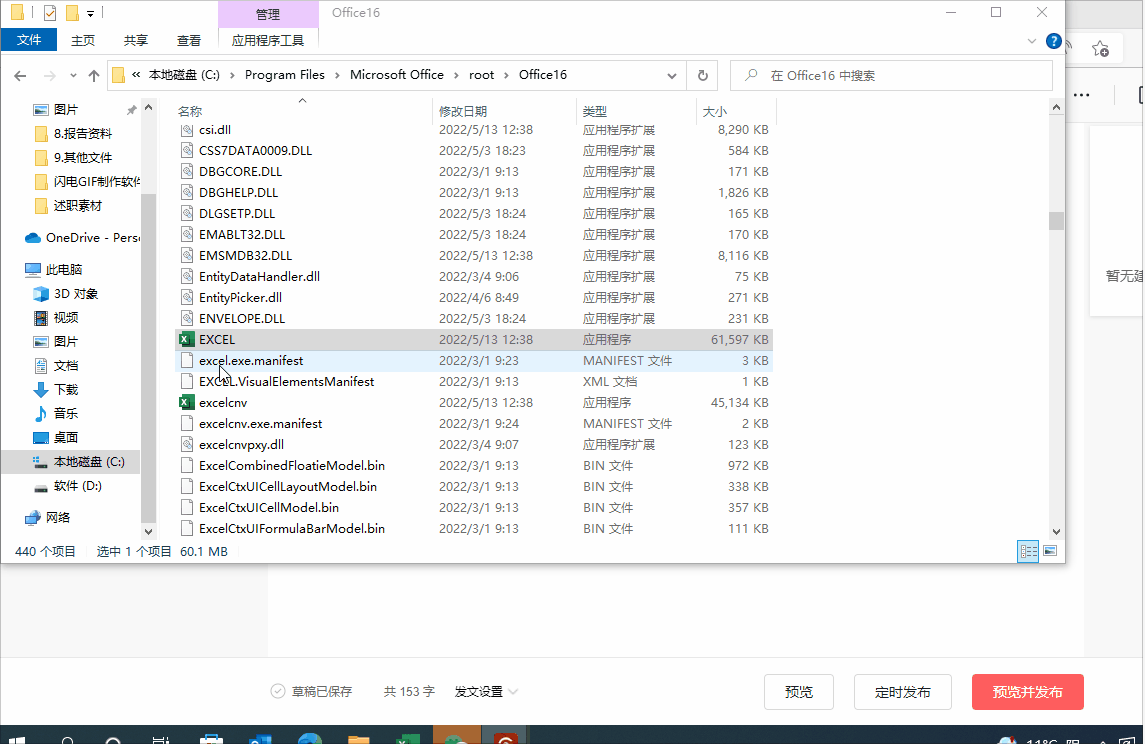Open 音乐 folder in sidebar
The width and height of the screenshot is (1145, 744).
[56, 413]
